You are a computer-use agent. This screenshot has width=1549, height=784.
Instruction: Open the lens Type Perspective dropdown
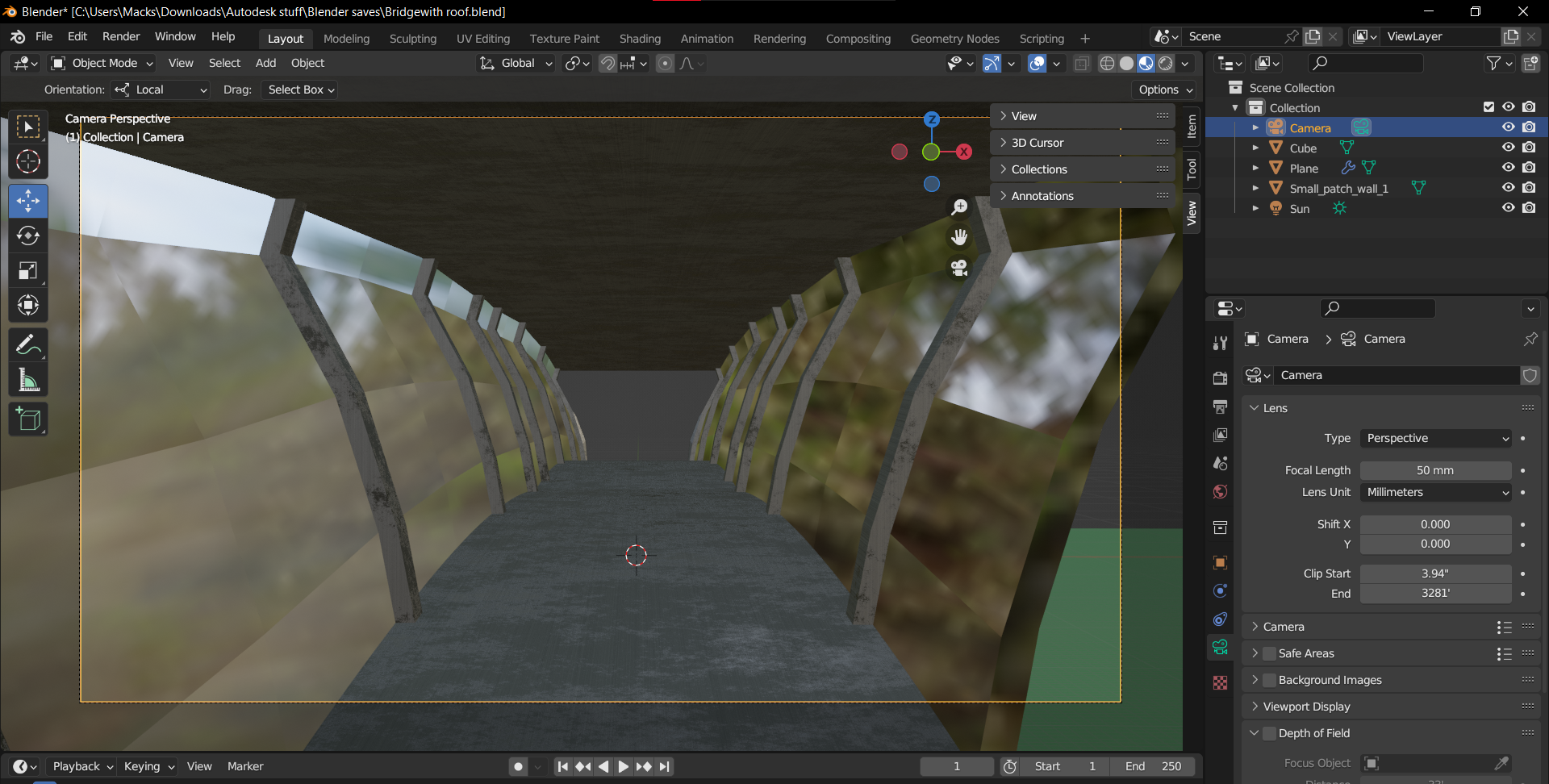[1435, 438]
